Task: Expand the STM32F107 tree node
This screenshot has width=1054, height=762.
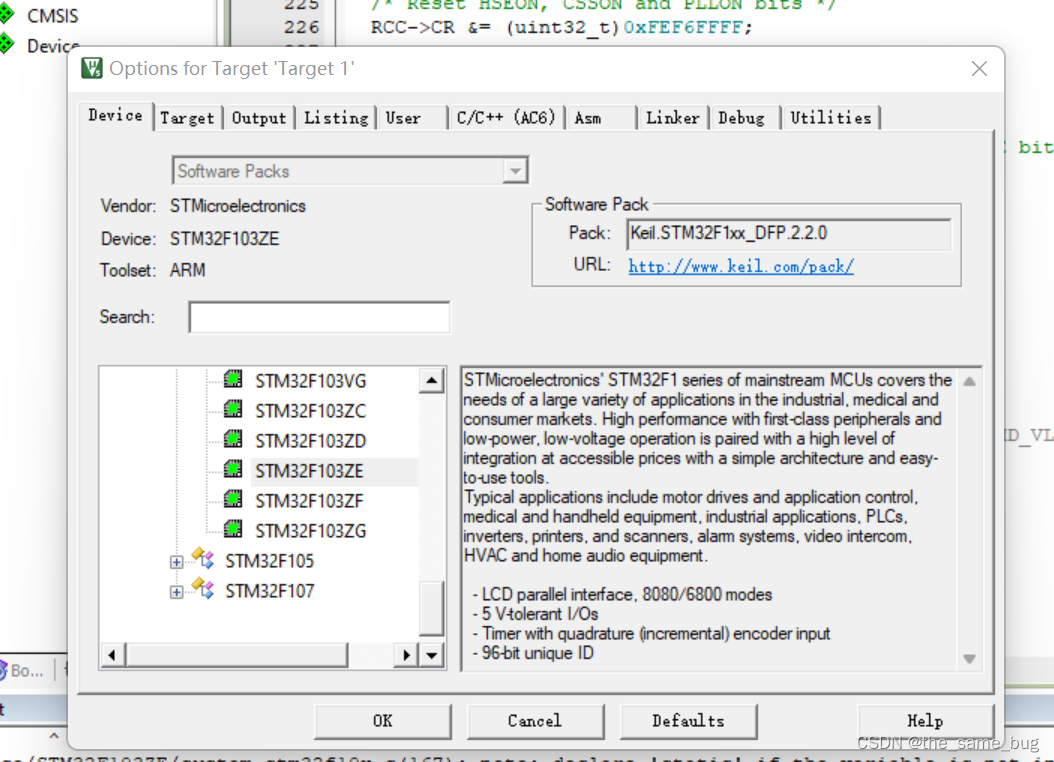Action: [x=176, y=592]
